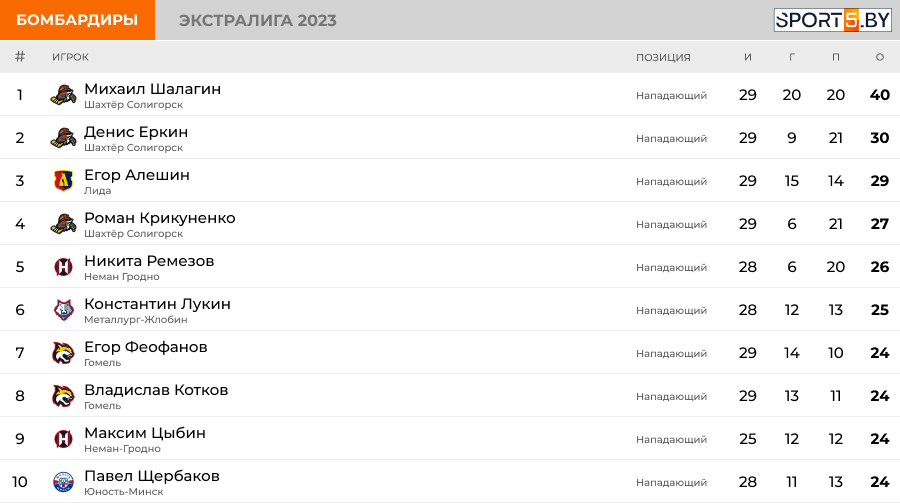Click Shakhtyor Soligorsk logo beside Михаил Шалагин
The image size is (900, 503).
pyautogui.click(x=63, y=95)
